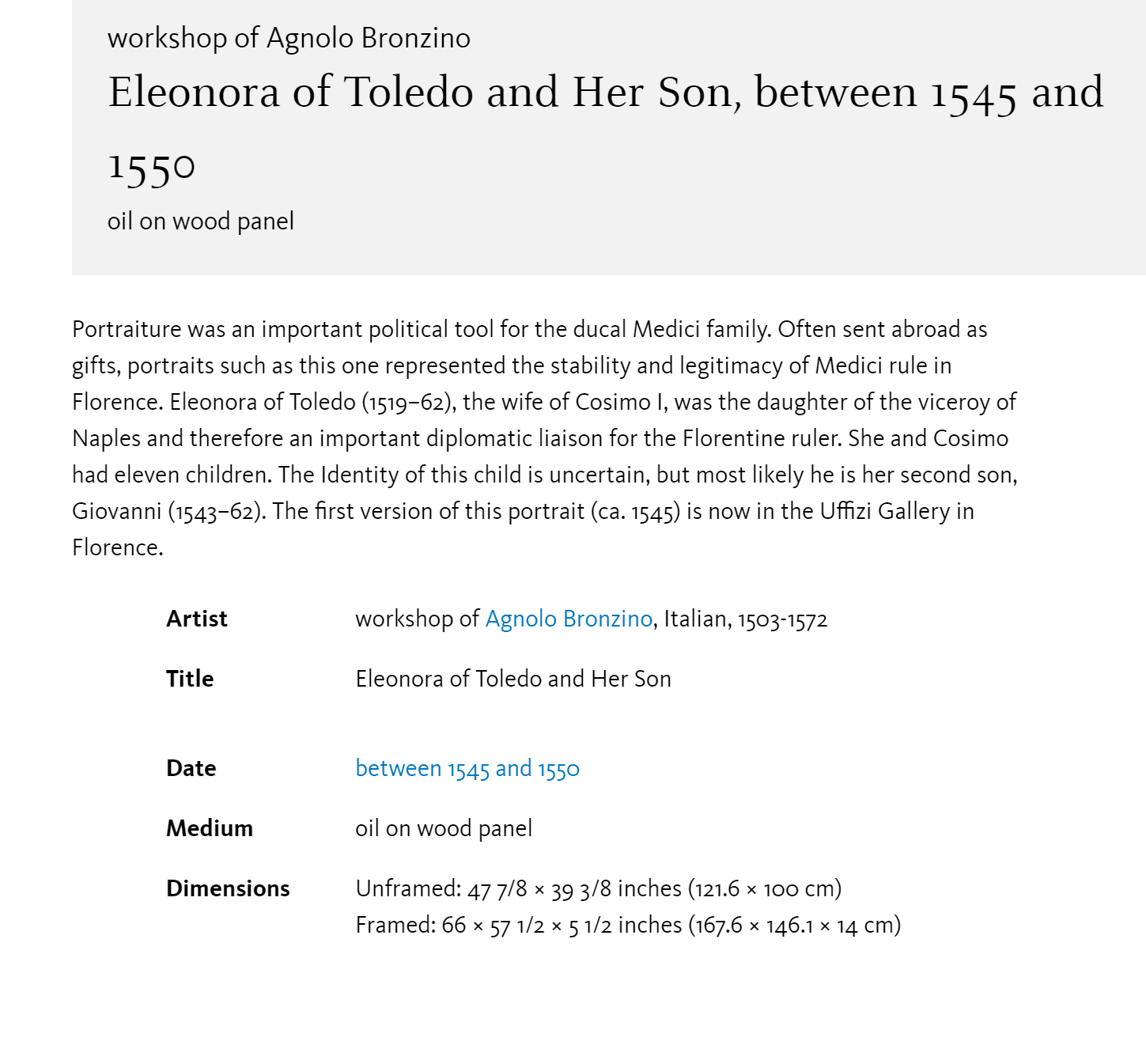Click the Framed dimensions line
The image size is (1146, 1064).
point(629,925)
